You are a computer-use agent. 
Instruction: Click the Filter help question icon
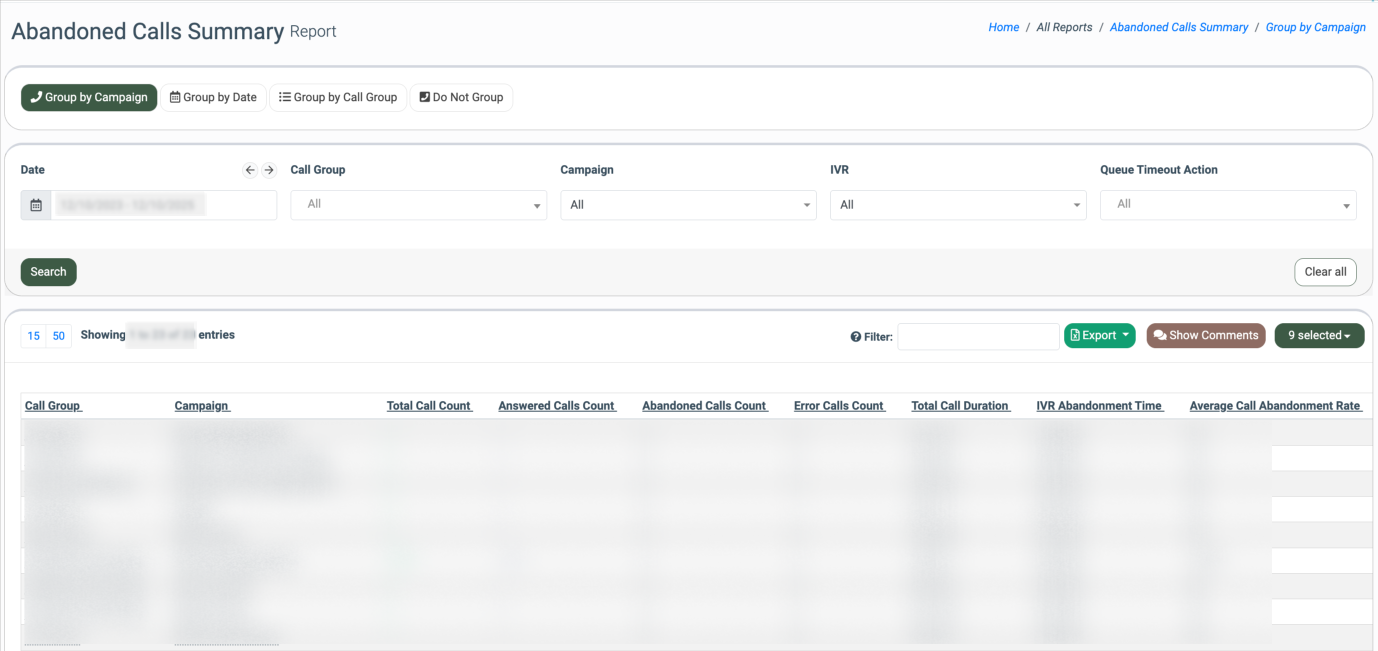[855, 337]
